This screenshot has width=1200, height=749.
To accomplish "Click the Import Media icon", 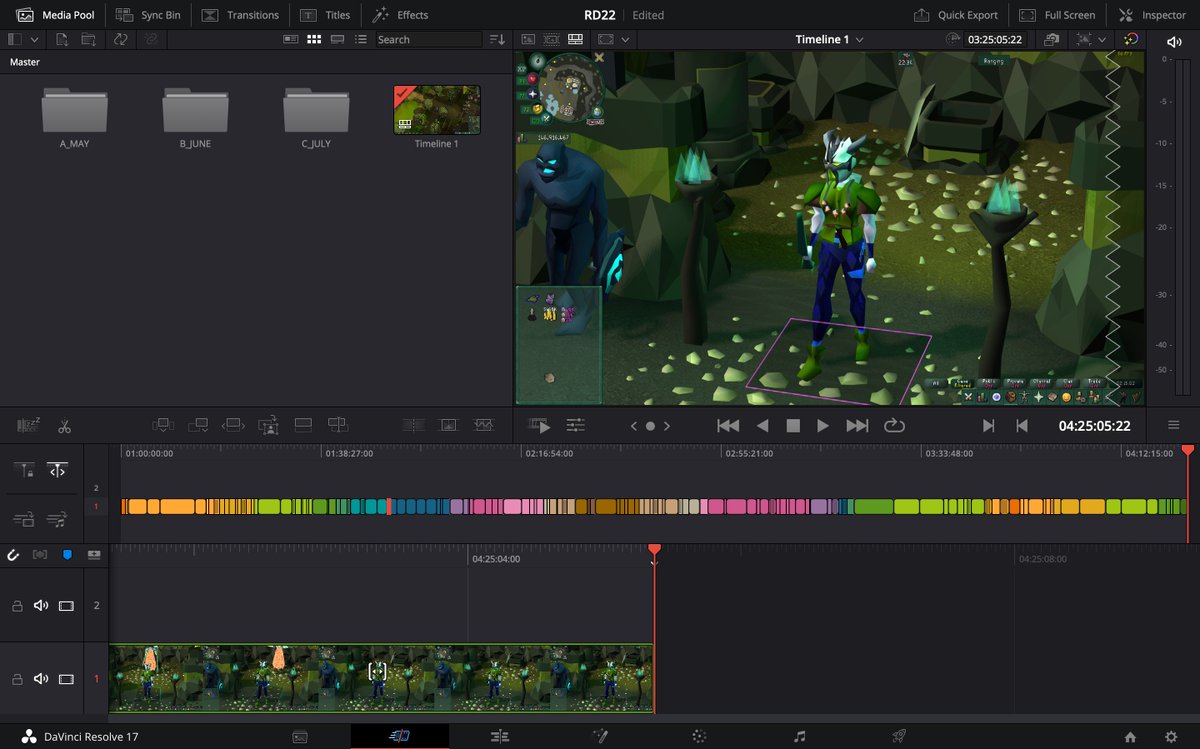I will pyautogui.click(x=62, y=39).
